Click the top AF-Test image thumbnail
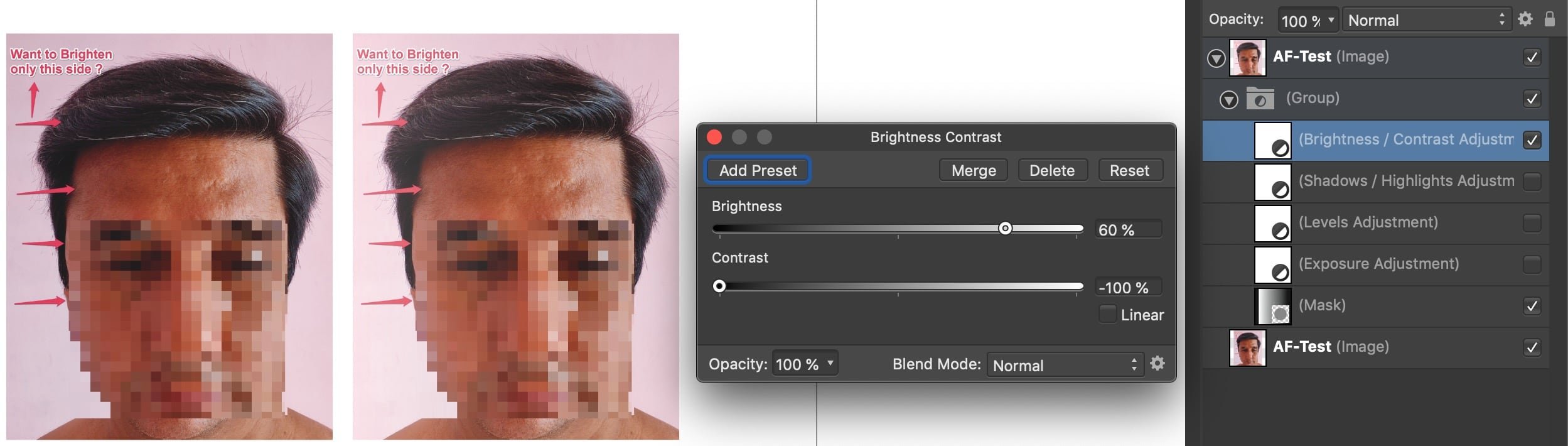This screenshot has height=446, width=1568. pyautogui.click(x=1247, y=57)
